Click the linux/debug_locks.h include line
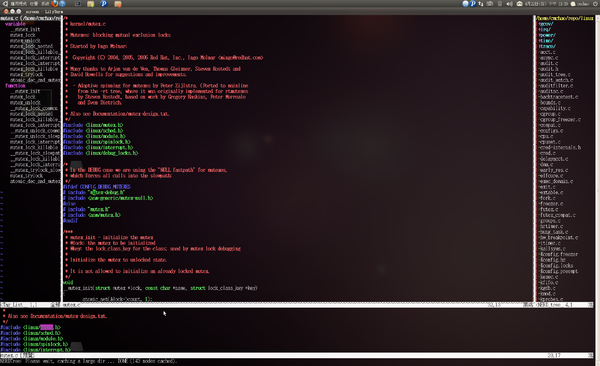This screenshot has height=366, width=600. coord(101,153)
